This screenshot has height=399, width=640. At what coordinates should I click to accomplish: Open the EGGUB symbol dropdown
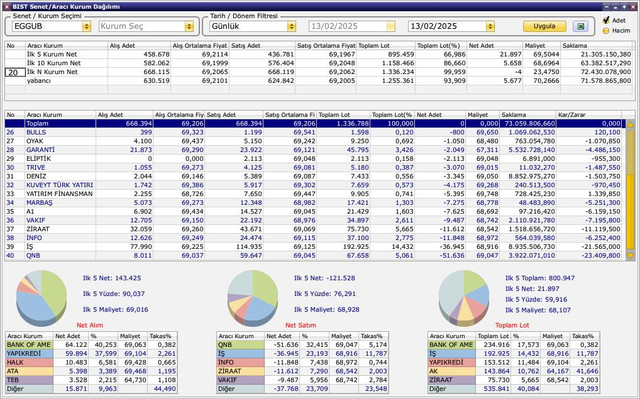[87, 27]
